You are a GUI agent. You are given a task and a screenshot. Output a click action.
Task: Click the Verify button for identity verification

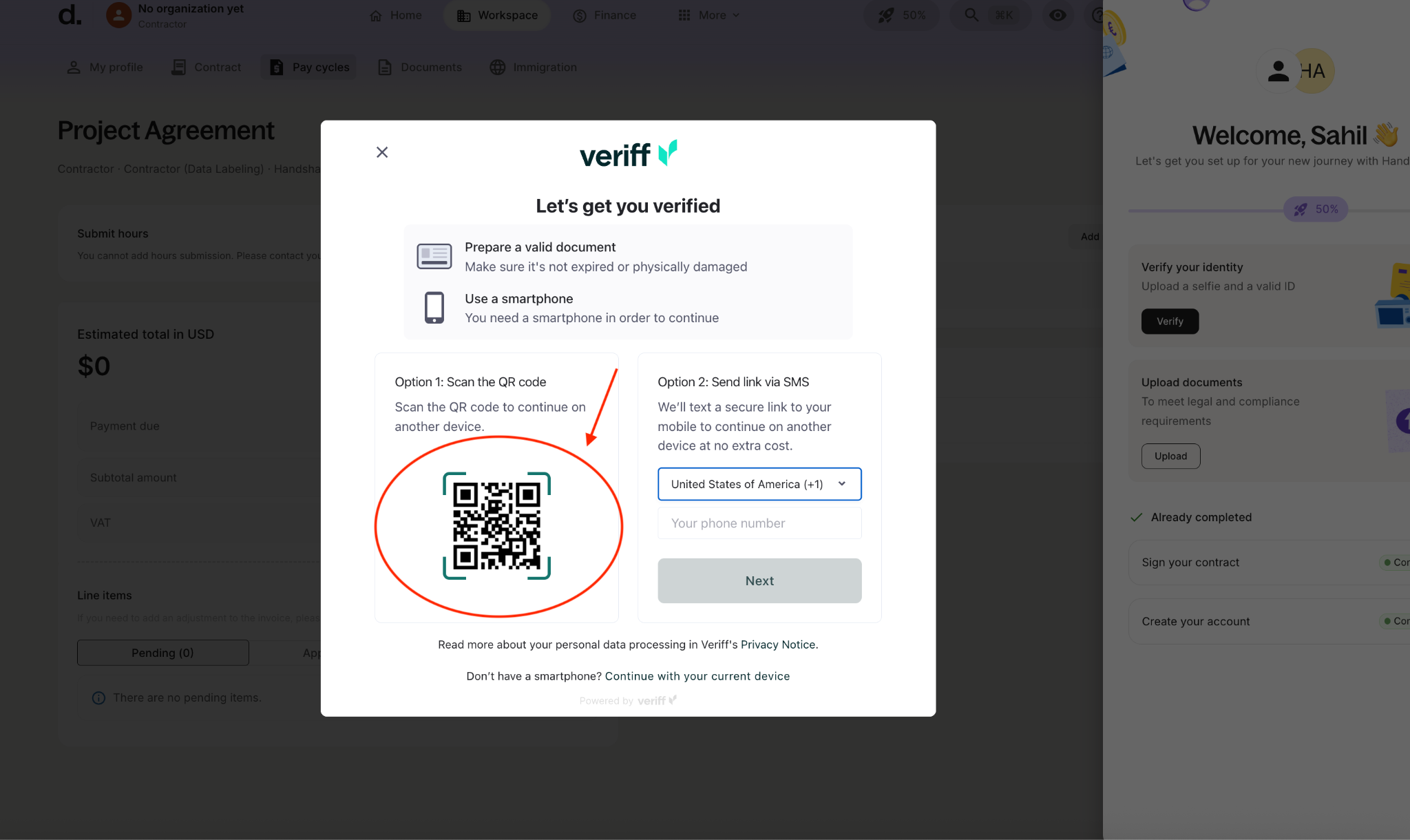1169,321
